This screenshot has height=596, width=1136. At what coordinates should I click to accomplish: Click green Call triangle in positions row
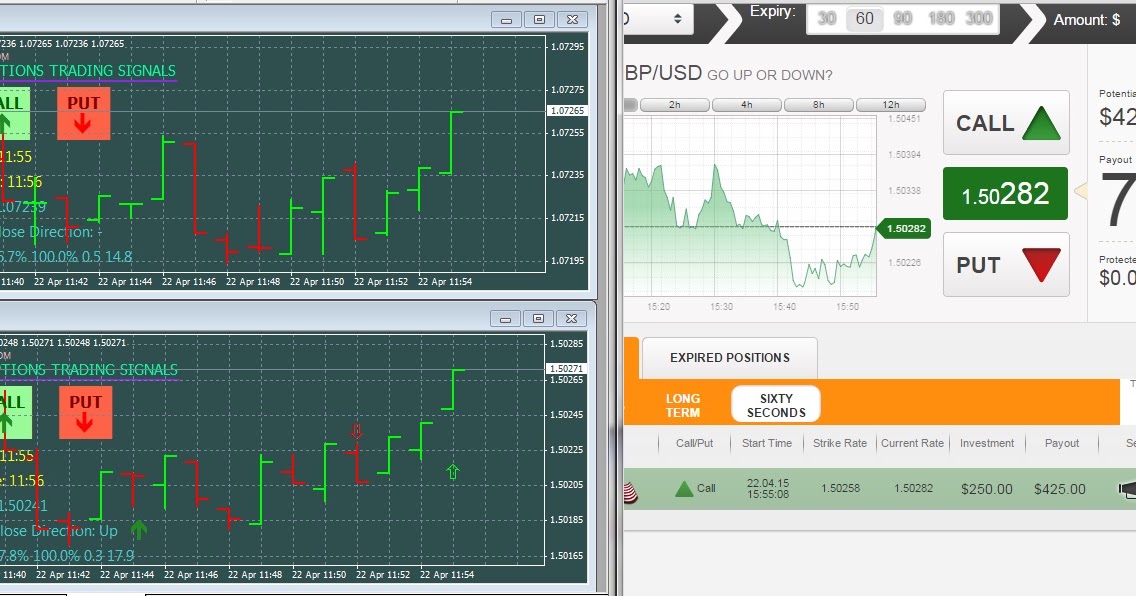[684, 489]
